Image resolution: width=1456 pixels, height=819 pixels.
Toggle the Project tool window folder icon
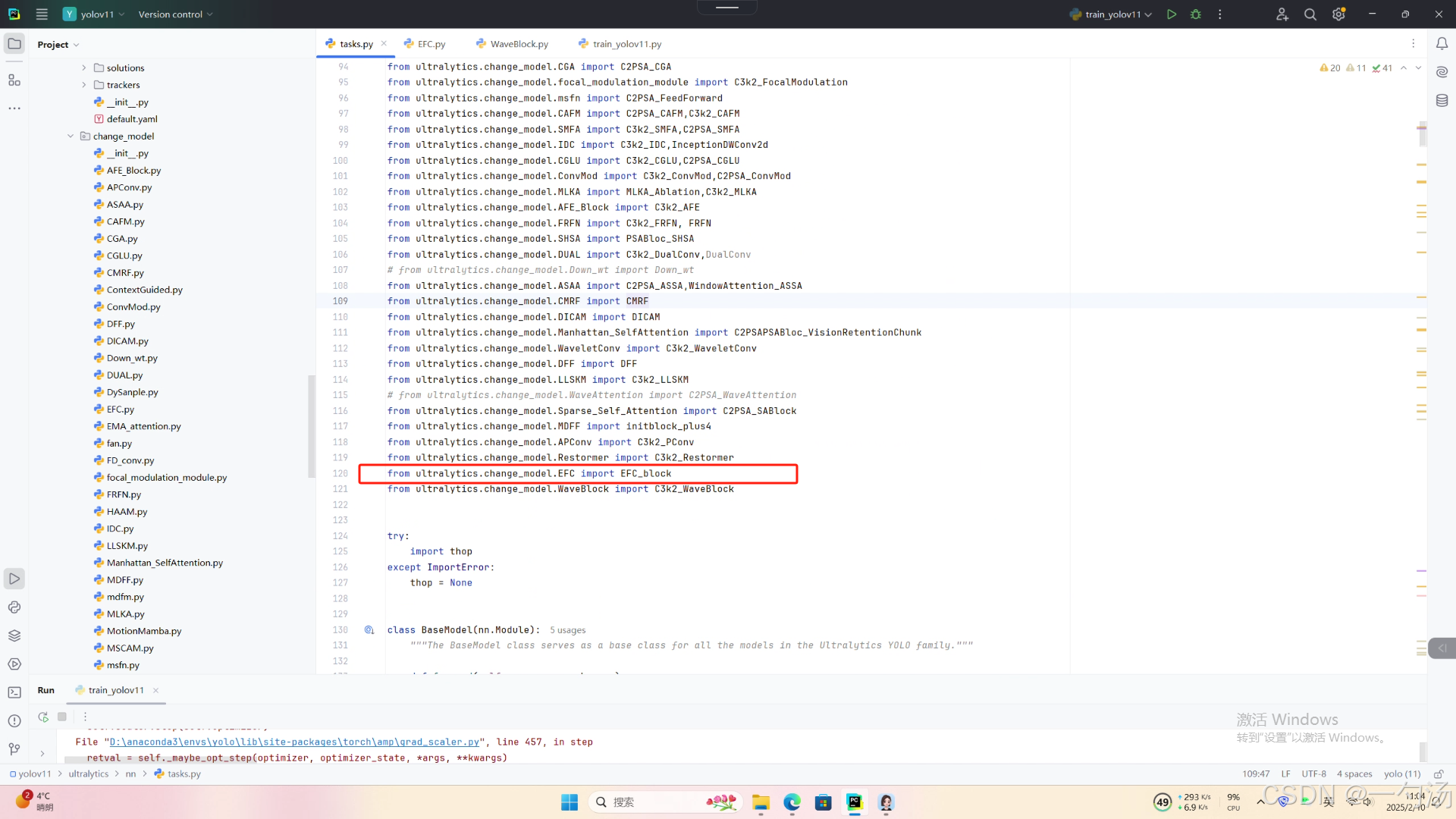tap(14, 44)
